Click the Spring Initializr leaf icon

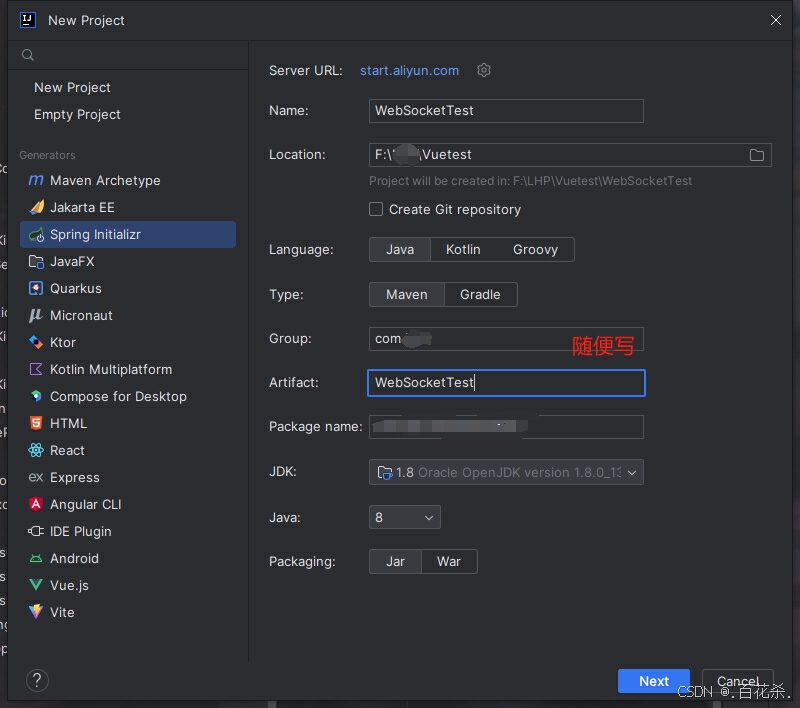click(36, 235)
